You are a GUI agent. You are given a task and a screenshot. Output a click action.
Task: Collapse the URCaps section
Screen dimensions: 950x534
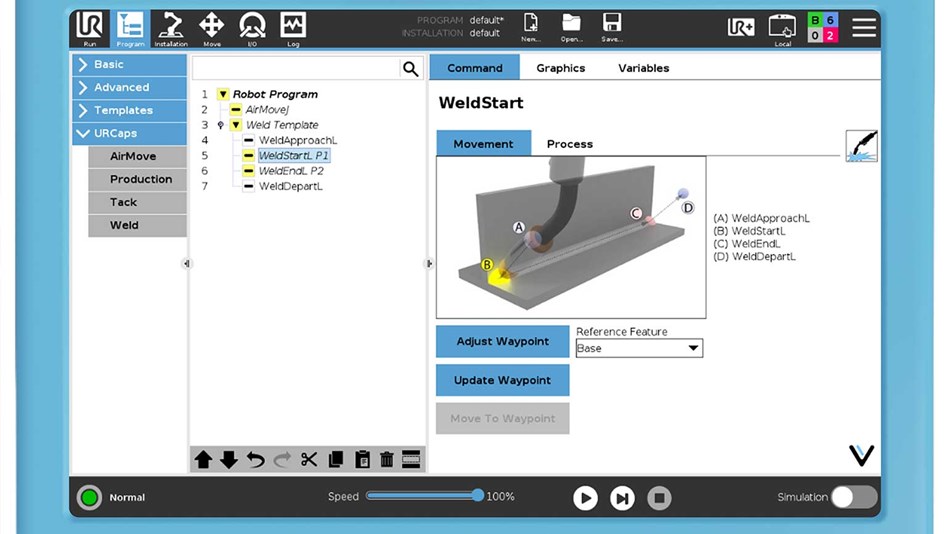(129, 133)
